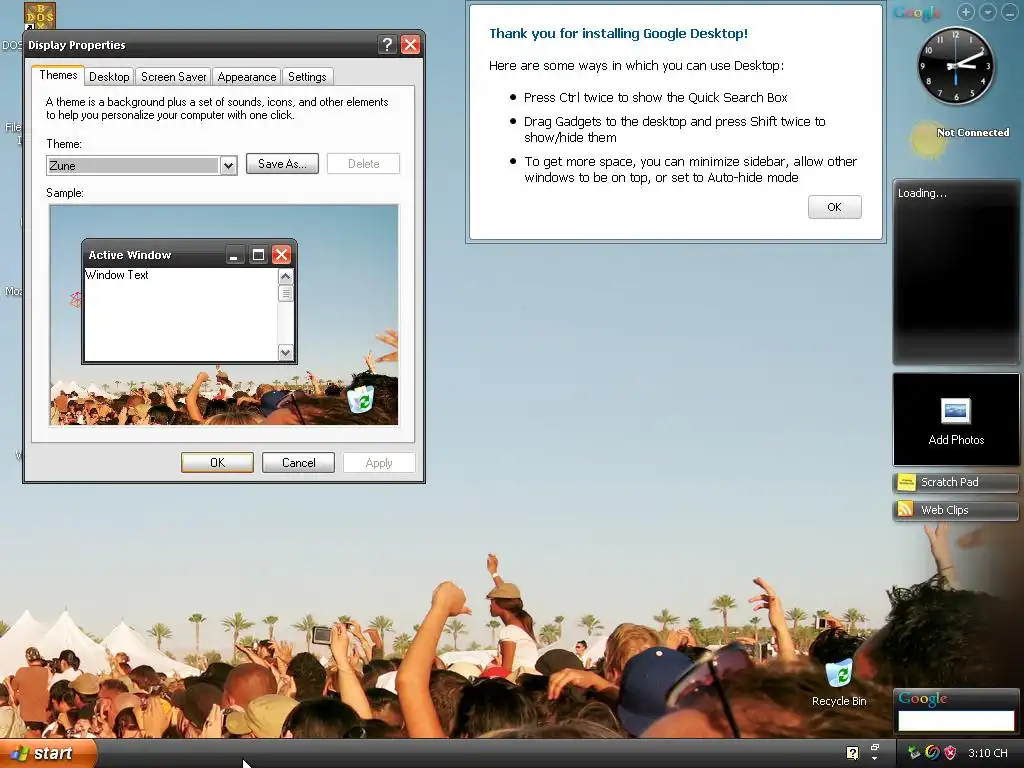Click the analog clock gadget

pyautogui.click(x=956, y=65)
